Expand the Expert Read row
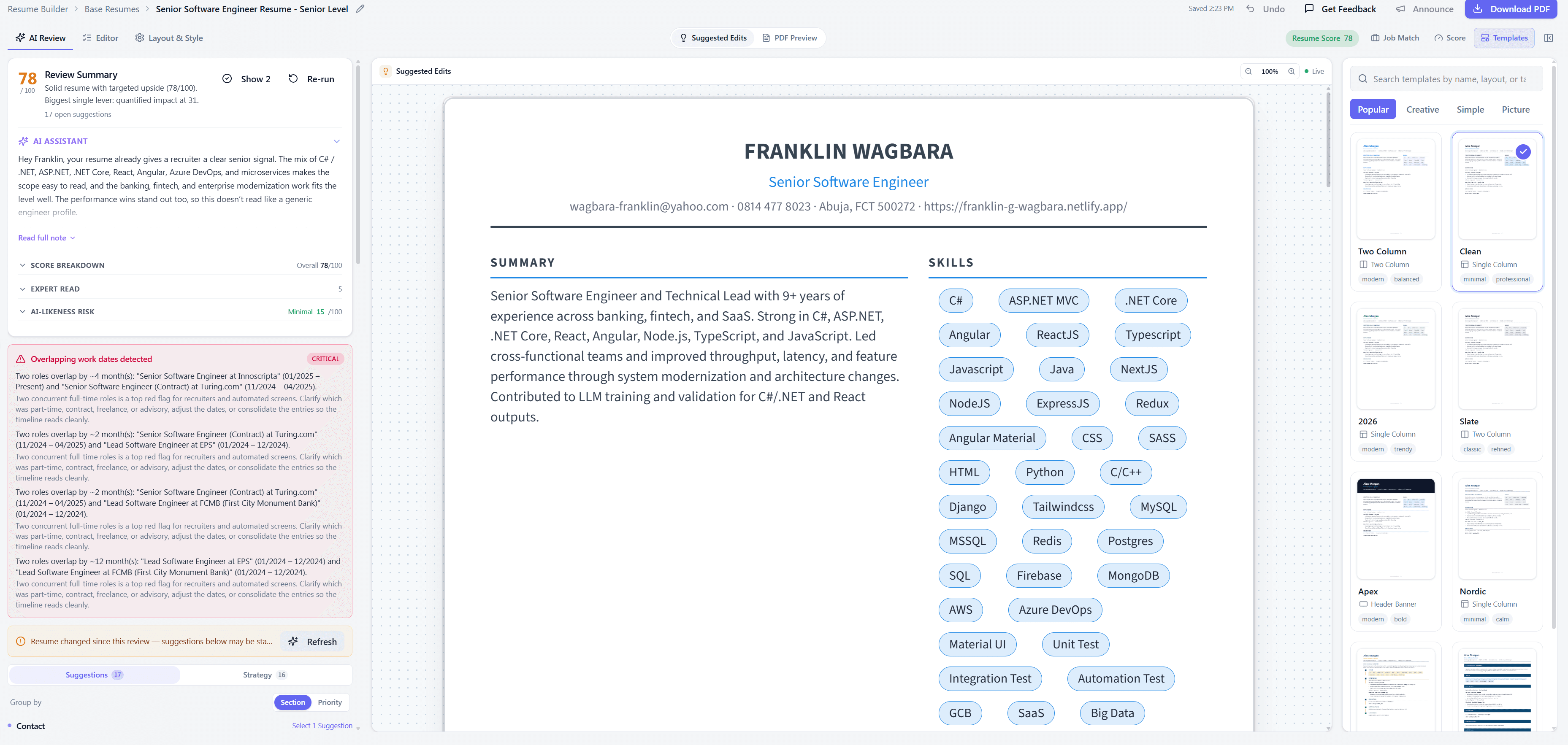This screenshot has height=745, width=1568. coord(180,289)
